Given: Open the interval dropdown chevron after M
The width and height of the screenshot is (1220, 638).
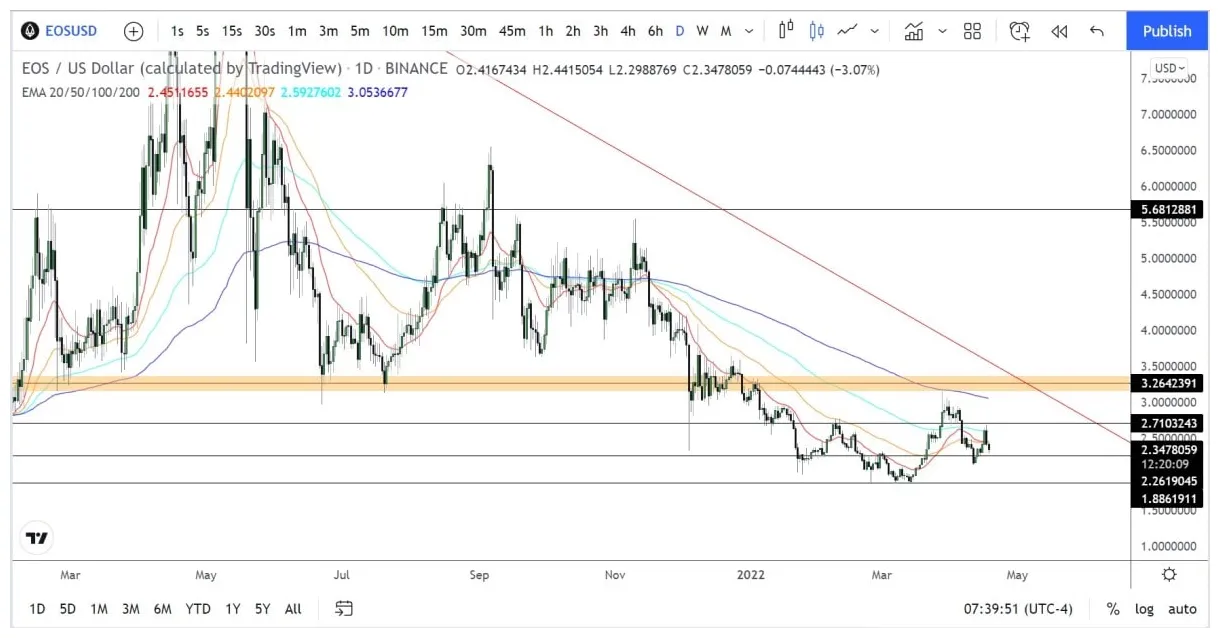Looking at the screenshot, I should [x=749, y=31].
